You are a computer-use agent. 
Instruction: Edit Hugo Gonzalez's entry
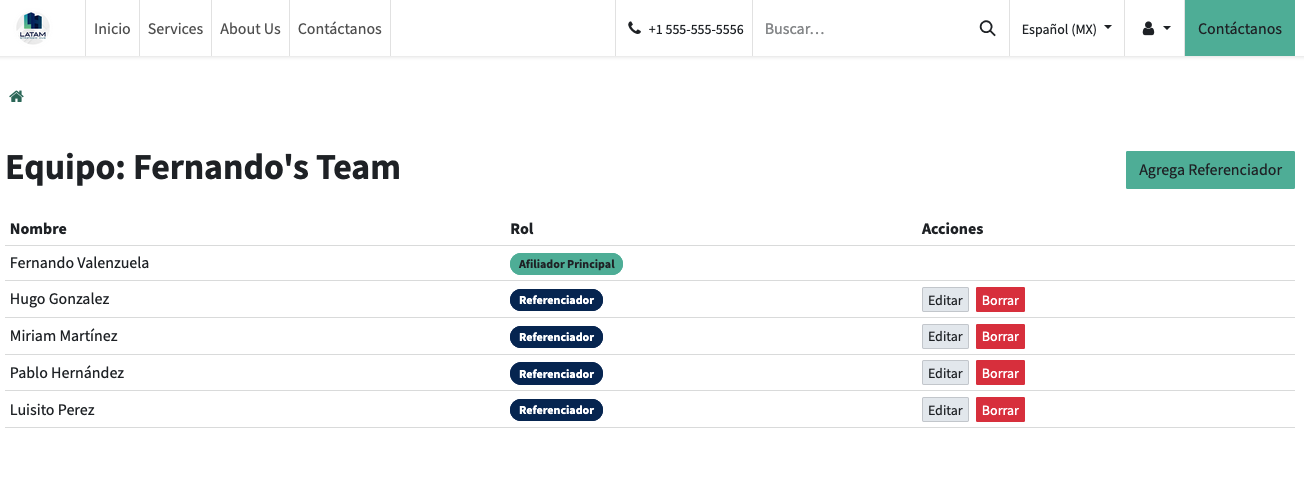point(944,300)
